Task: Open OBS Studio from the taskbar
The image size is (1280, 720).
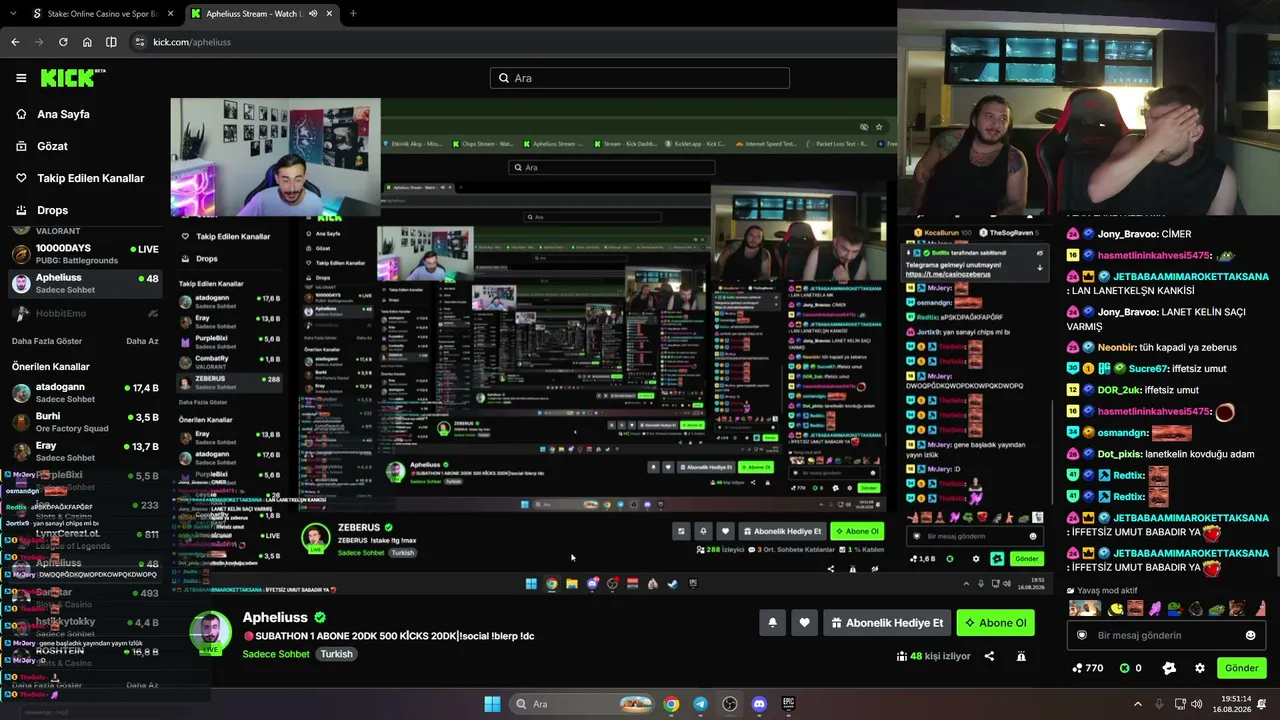Action: pos(730,704)
